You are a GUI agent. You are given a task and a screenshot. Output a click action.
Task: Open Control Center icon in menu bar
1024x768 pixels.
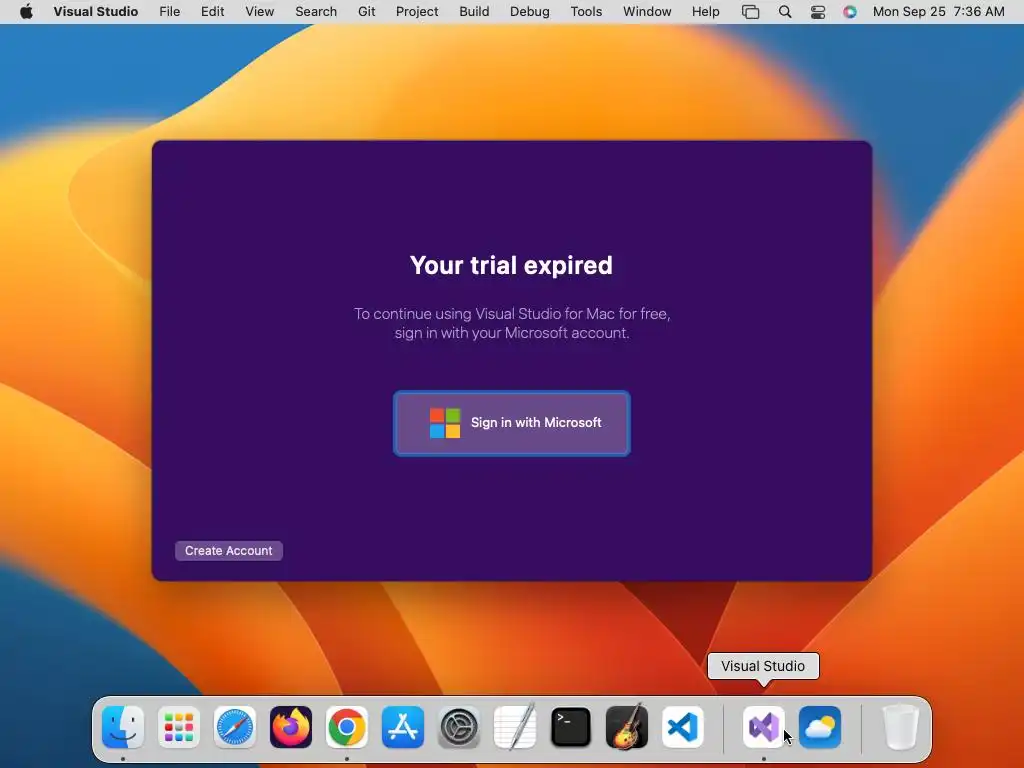(818, 12)
